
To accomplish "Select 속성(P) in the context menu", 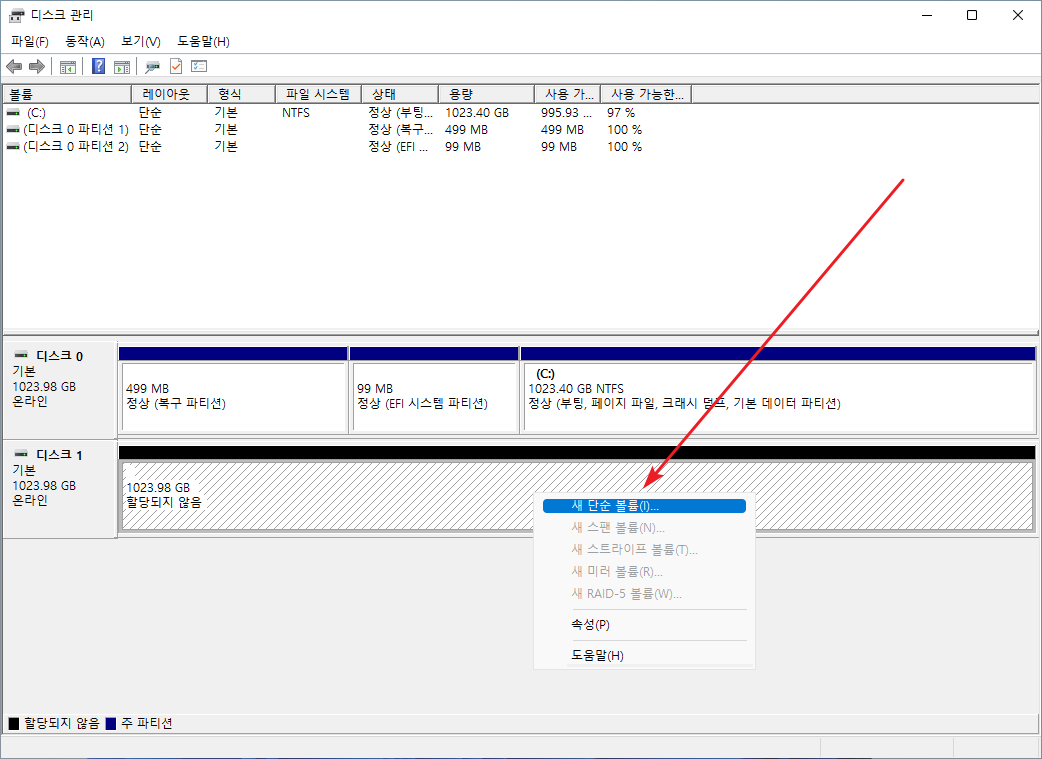I will tap(590, 625).
